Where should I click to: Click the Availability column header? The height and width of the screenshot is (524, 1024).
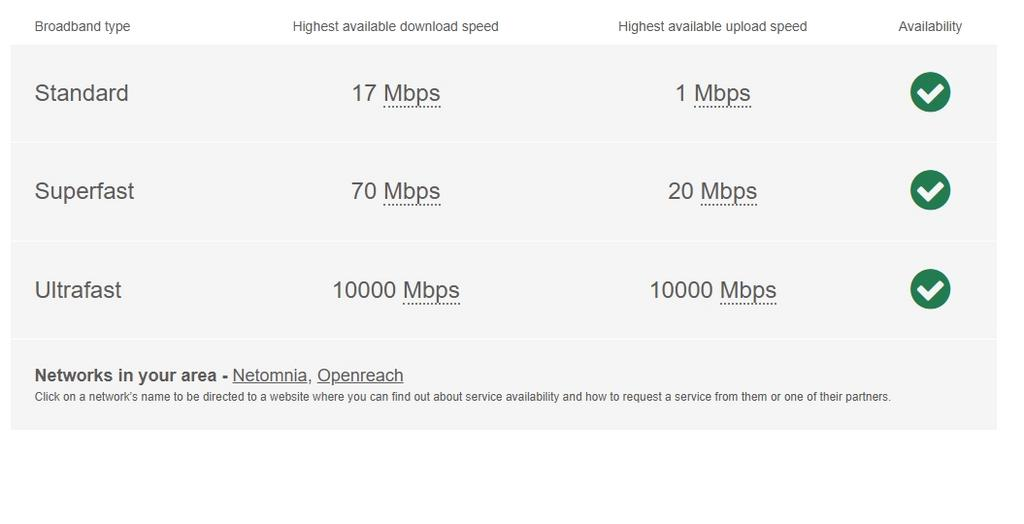click(x=930, y=27)
